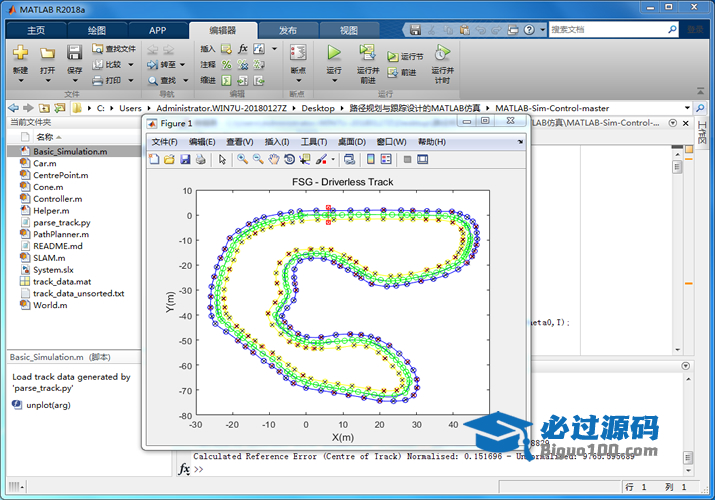Viewport: 715px width, 500px height.
Task: Click the 保存 (Save) floppy icon
Action: (x=74, y=52)
